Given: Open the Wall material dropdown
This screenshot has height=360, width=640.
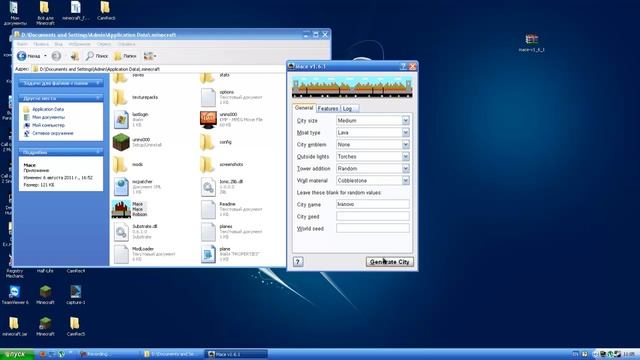Looking at the screenshot, I should click(x=405, y=180).
